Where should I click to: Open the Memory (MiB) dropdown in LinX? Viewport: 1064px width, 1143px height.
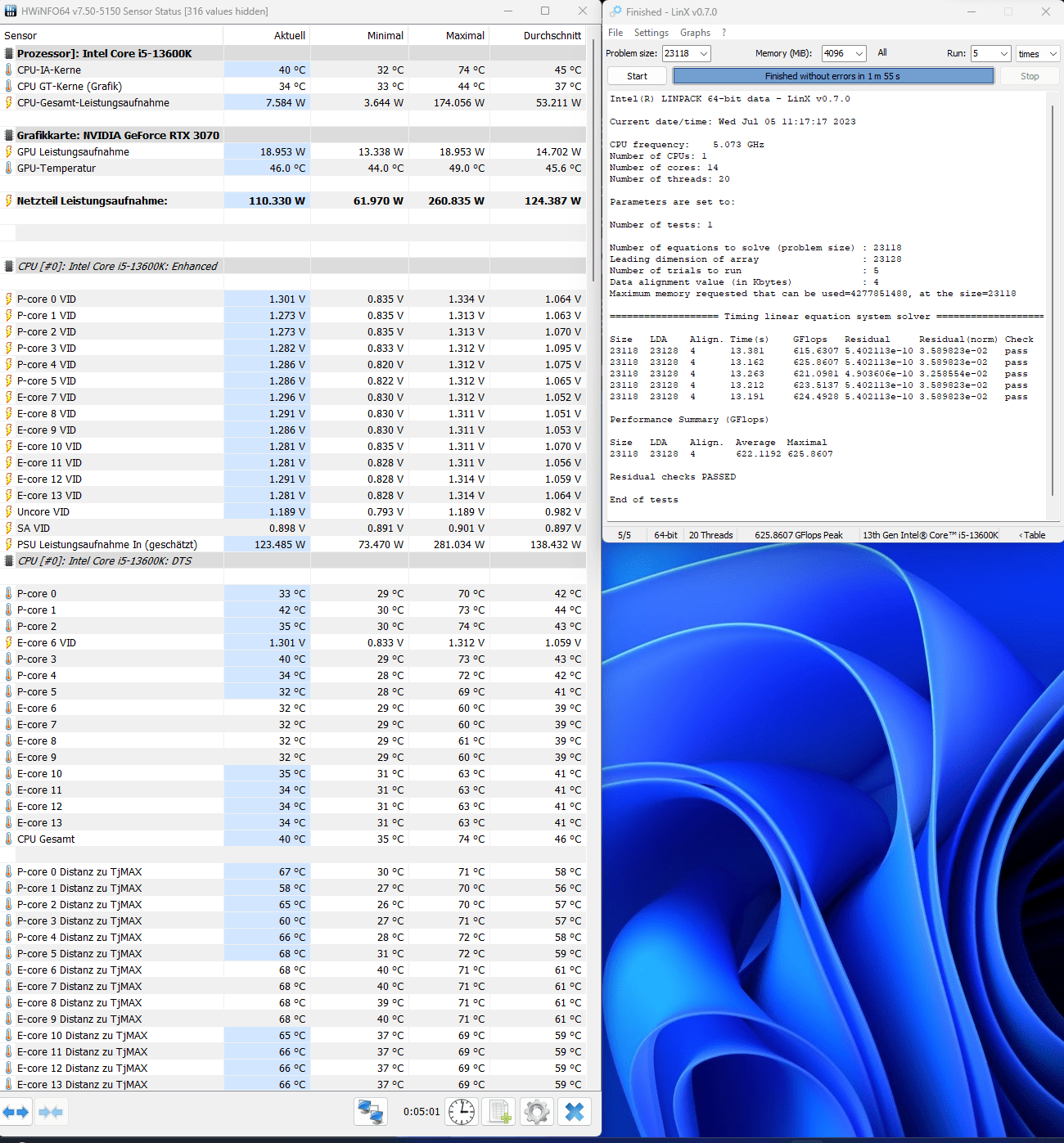click(859, 53)
